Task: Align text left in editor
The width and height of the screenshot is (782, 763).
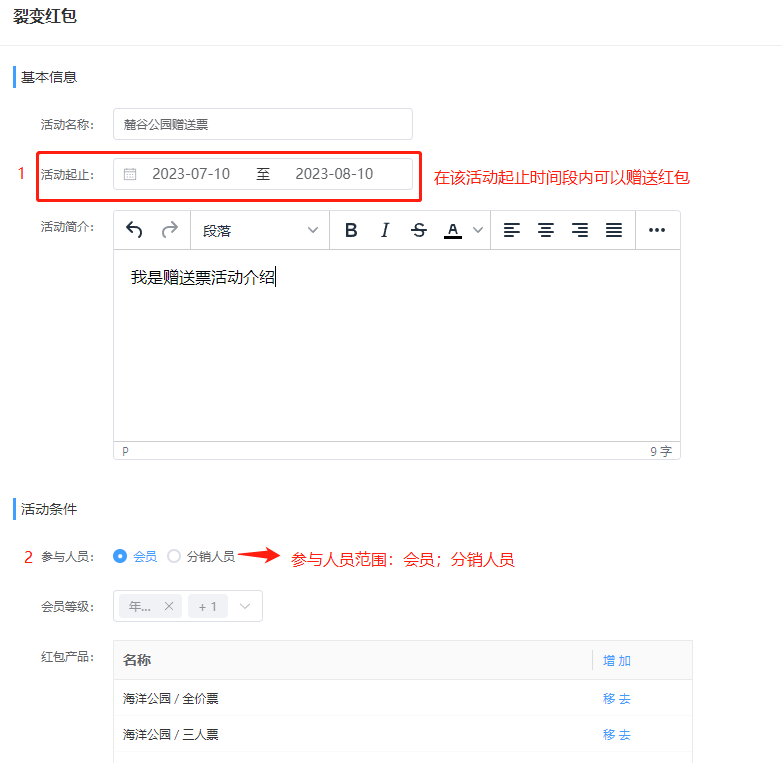Action: tap(511, 230)
